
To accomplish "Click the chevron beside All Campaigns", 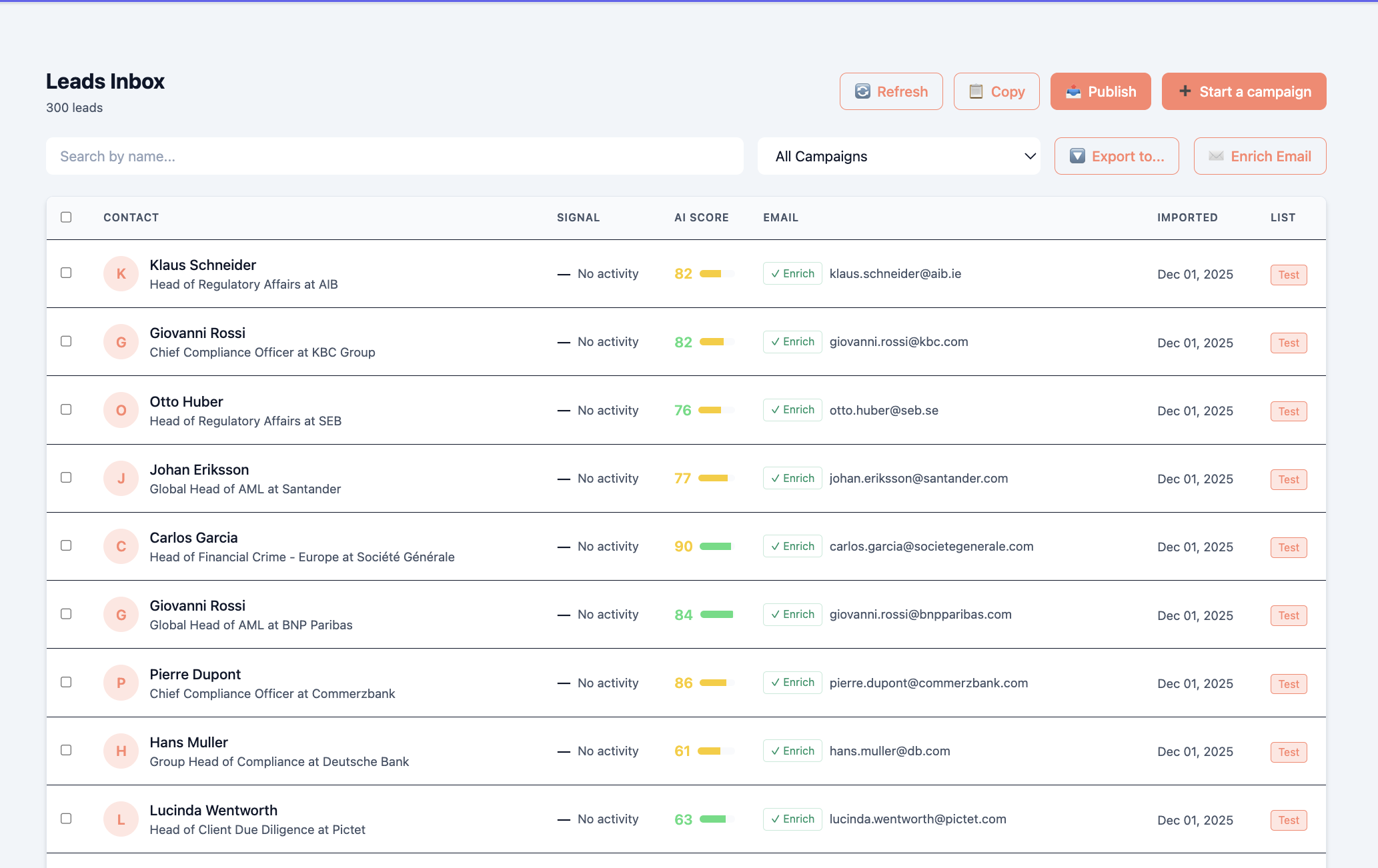I will click(1029, 156).
